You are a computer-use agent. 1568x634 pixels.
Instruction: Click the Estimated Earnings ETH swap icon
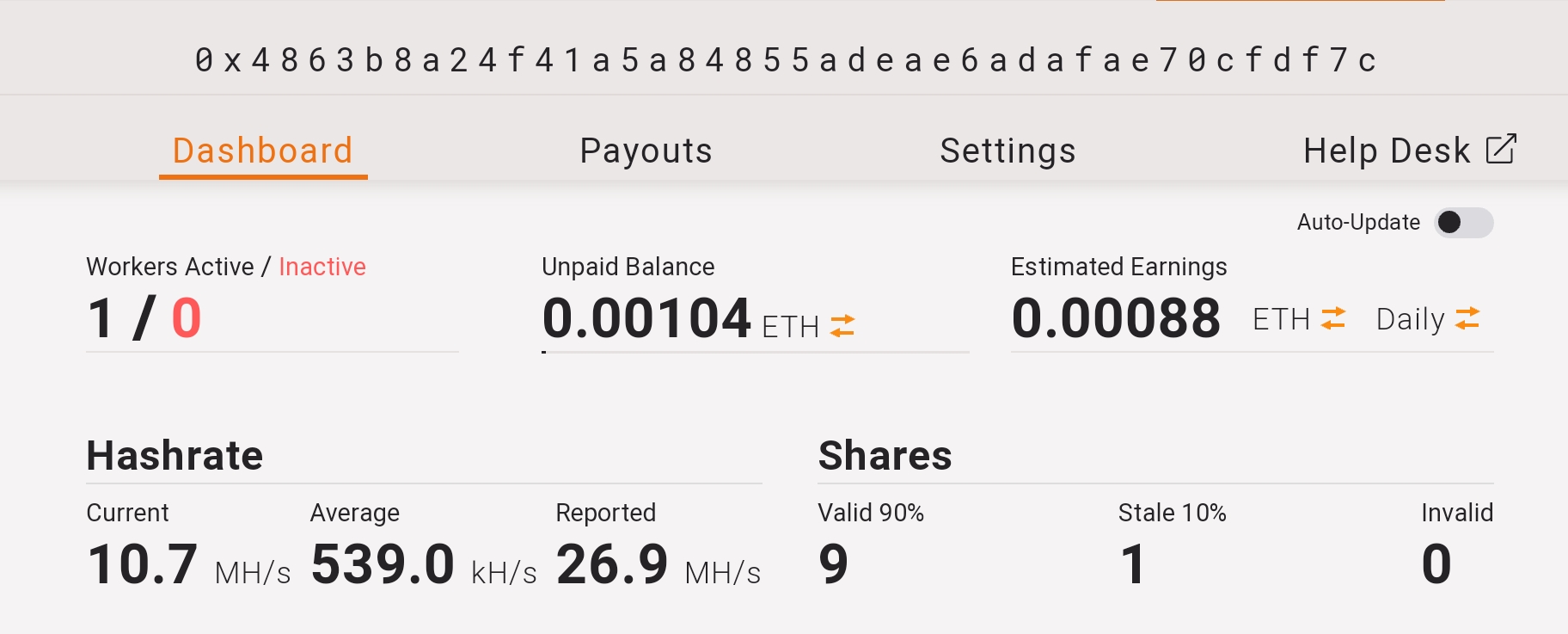[x=1333, y=318]
